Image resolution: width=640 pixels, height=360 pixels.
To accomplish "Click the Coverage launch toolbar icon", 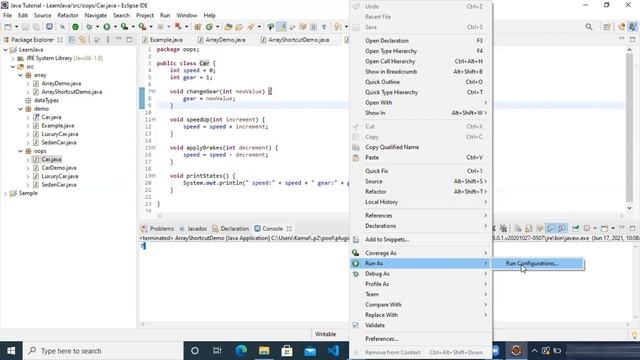I will pos(124,27).
